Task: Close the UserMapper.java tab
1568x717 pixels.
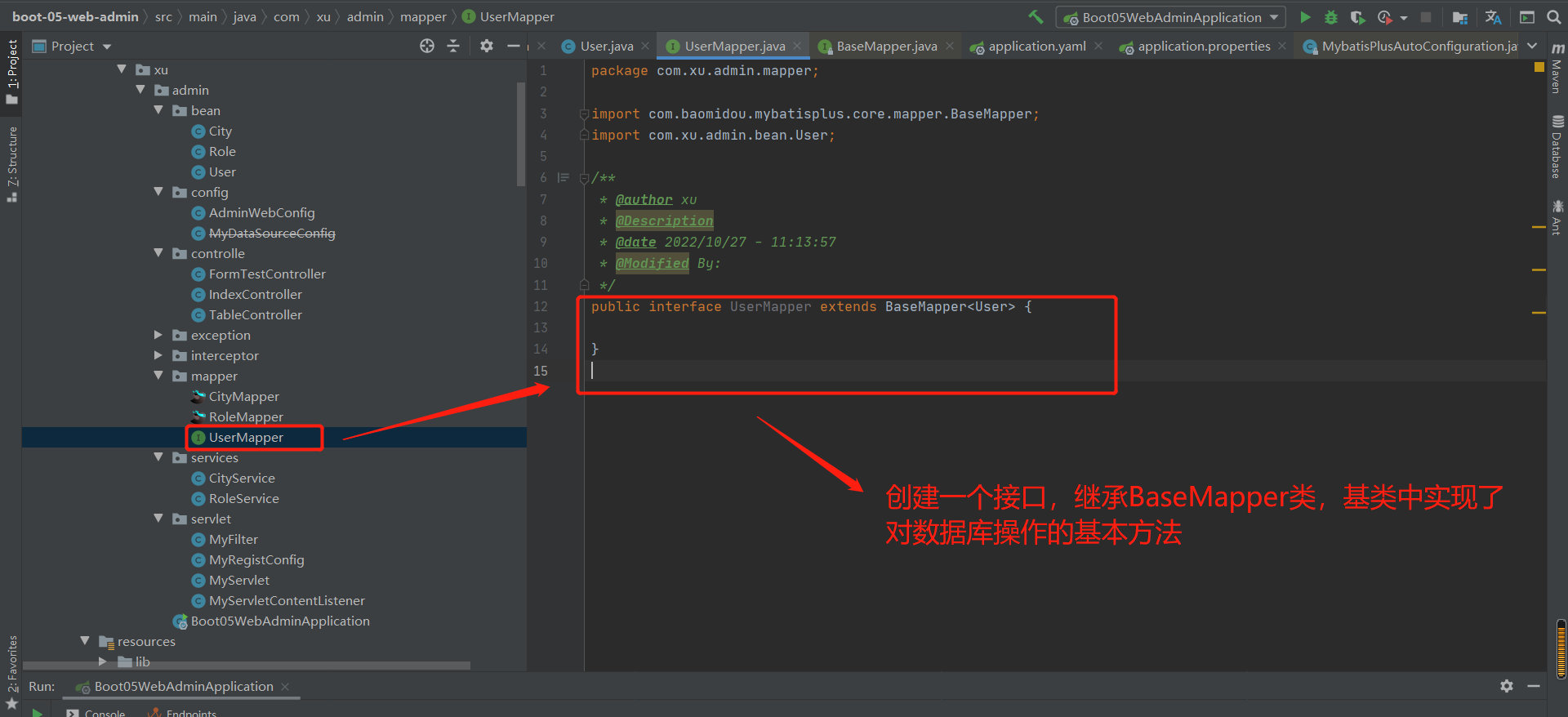Action: [x=798, y=47]
